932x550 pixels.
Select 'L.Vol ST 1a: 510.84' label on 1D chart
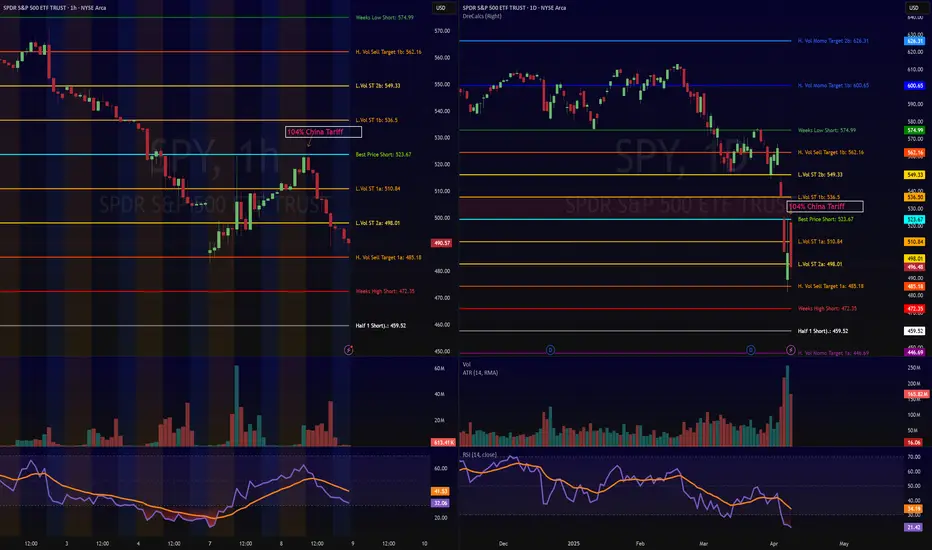[820, 242]
